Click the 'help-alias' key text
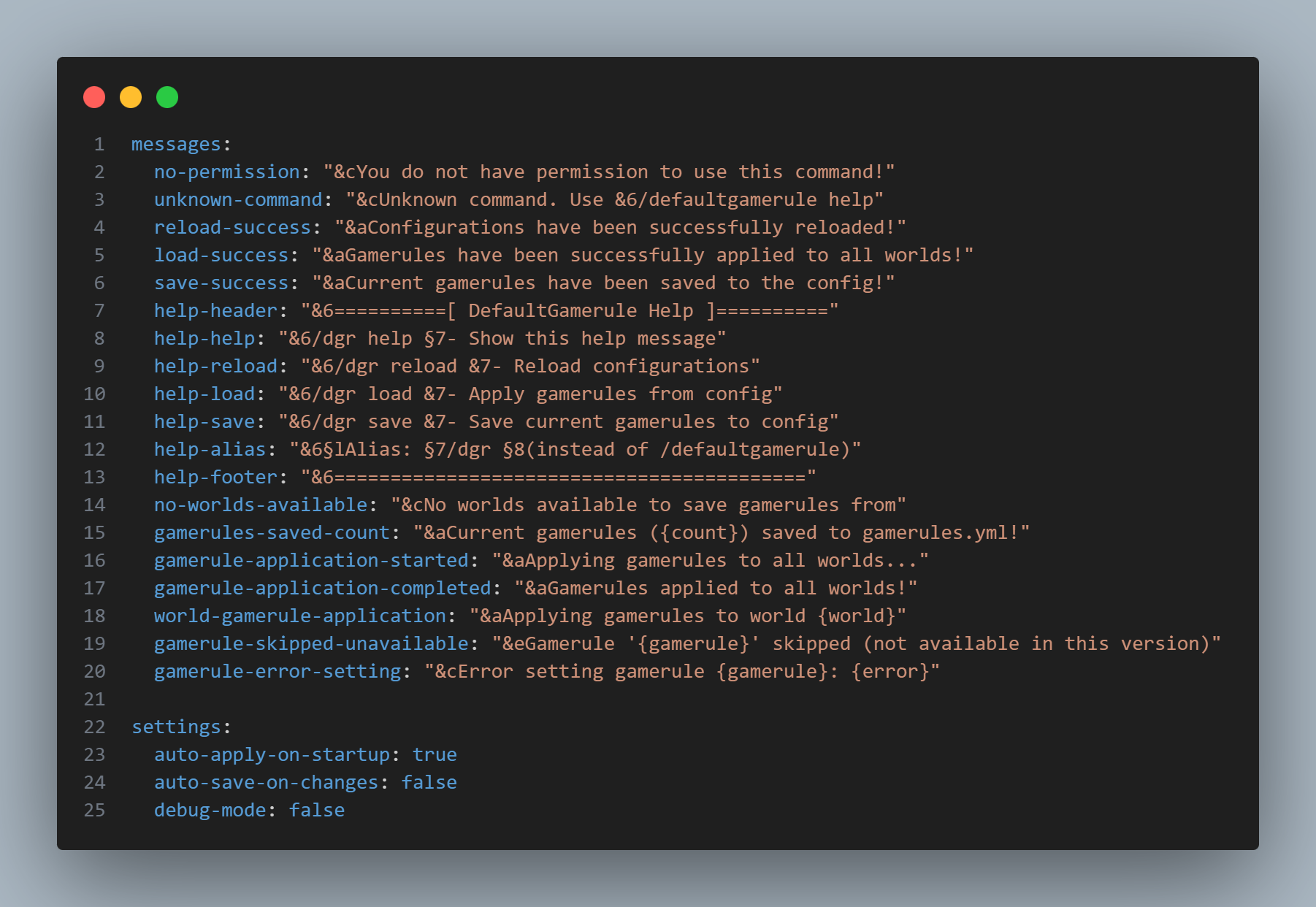This screenshot has height=907, width=1316. coord(210,450)
